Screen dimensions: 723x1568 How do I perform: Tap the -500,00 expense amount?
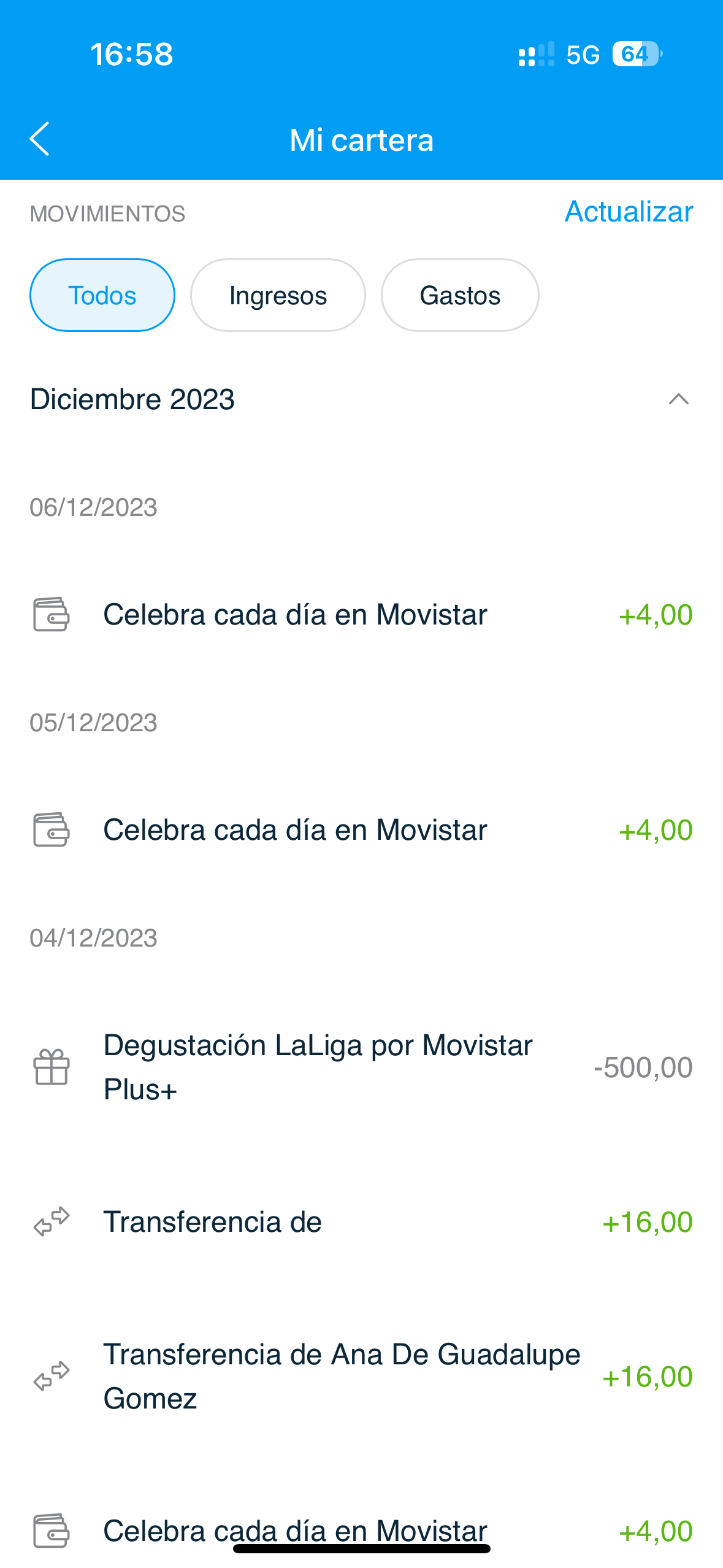(643, 1067)
